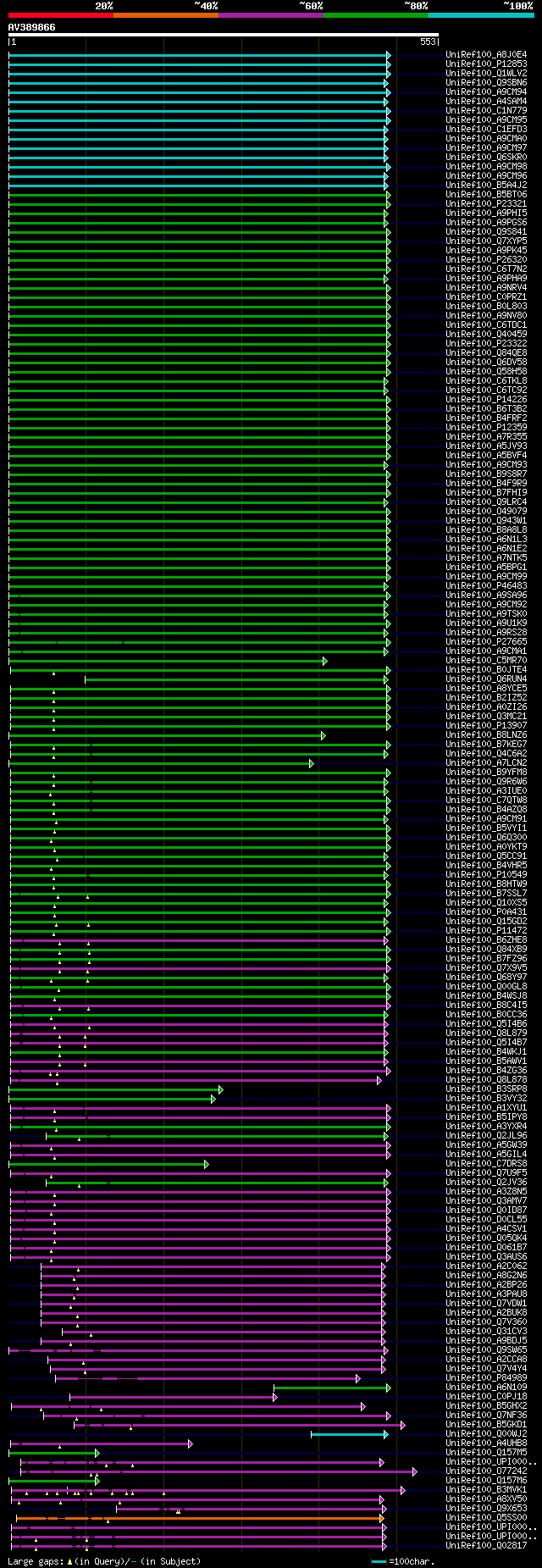542x1568 pixels.
Task: Select the UniRef100_B6ZHE8 hit label
Action: 486,940
